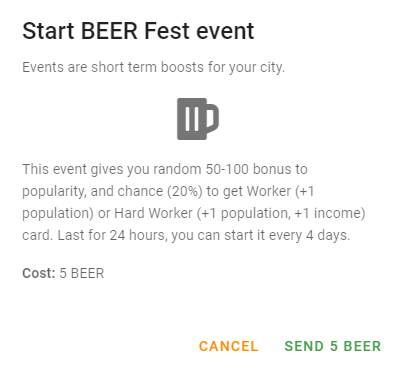Click the beer mug icon
The height and width of the screenshot is (372, 396).
(x=198, y=119)
